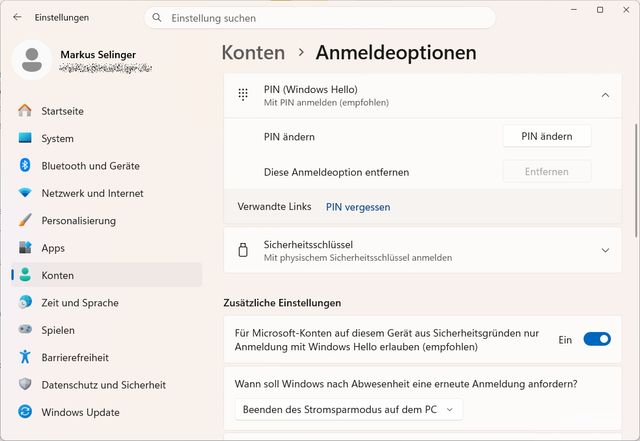
Task: Click the vertical scrollbar on right
Action: point(636,180)
